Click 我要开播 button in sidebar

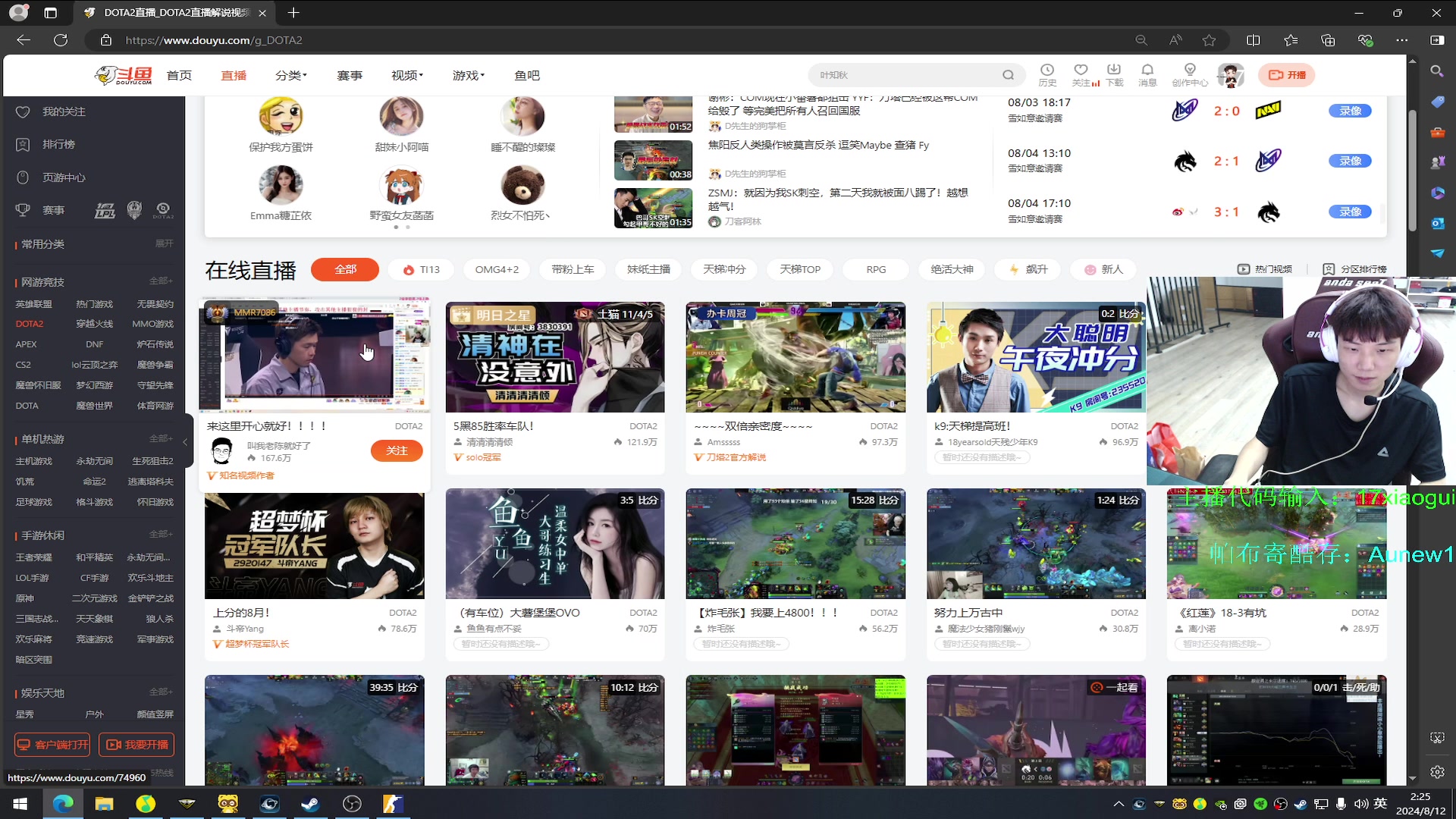pos(136,745)
